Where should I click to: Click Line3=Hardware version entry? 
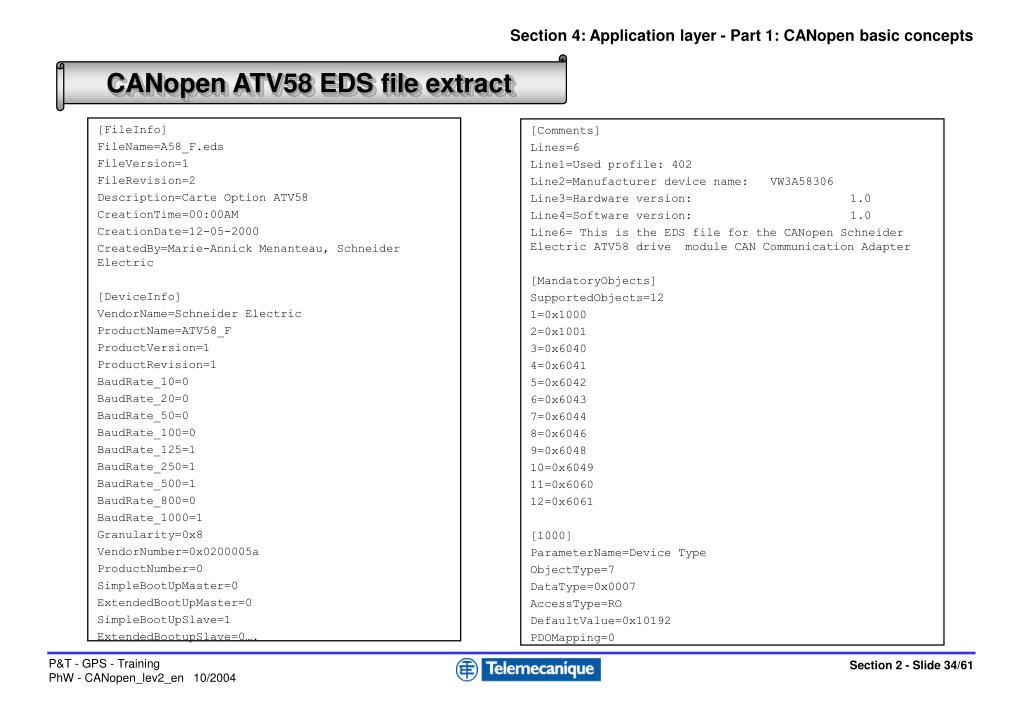click(701, 198)
